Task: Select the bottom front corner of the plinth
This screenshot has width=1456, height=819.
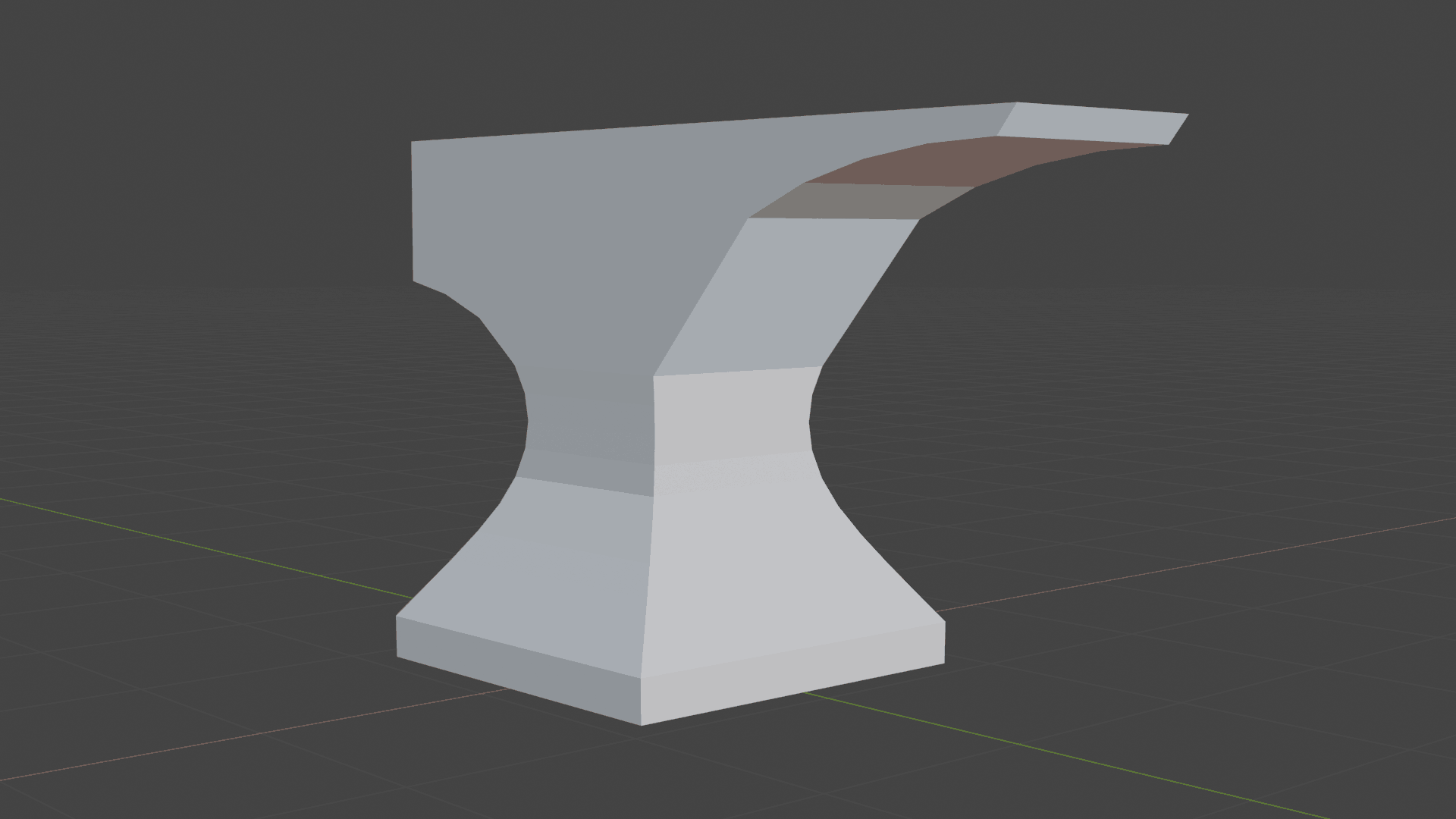Action: click(x=642, y=724)
